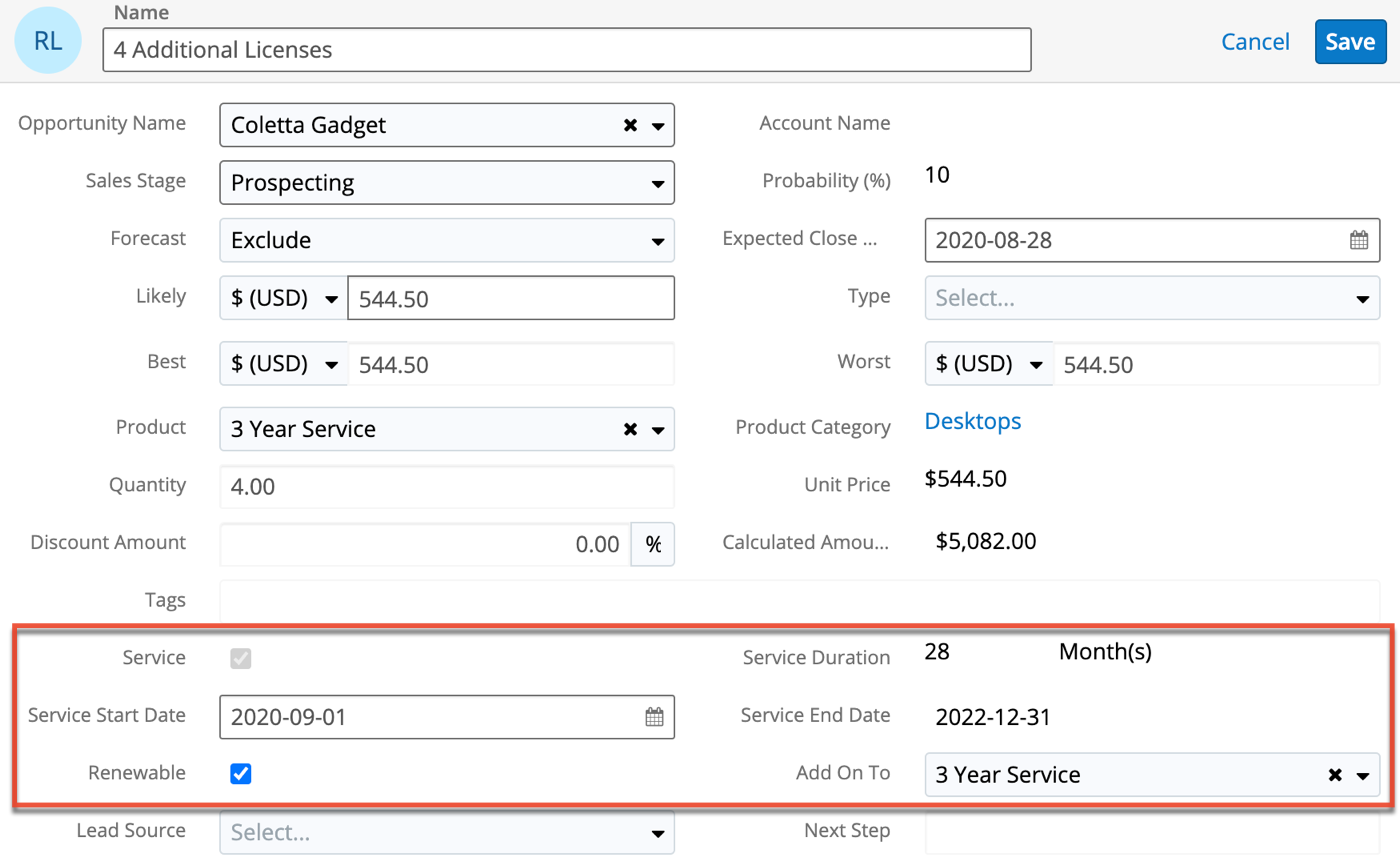Open the Type Select dropdown
This screenshot has width=1400, height=866.
(x=1151, y=298)
